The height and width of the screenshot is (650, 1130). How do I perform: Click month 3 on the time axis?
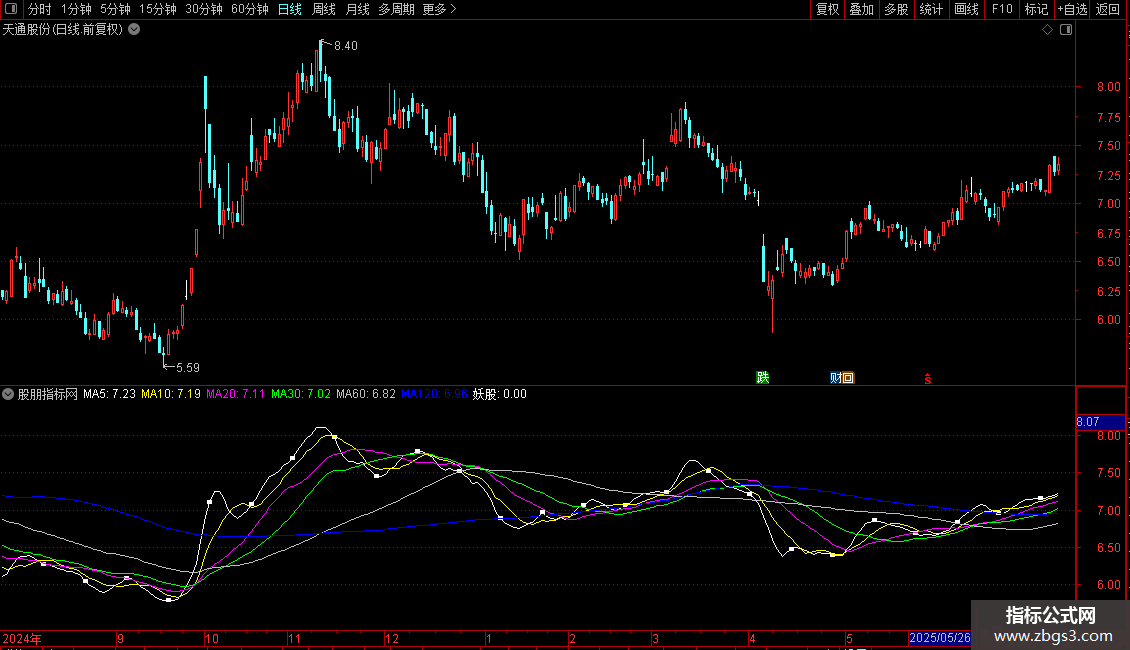(655, 638)
